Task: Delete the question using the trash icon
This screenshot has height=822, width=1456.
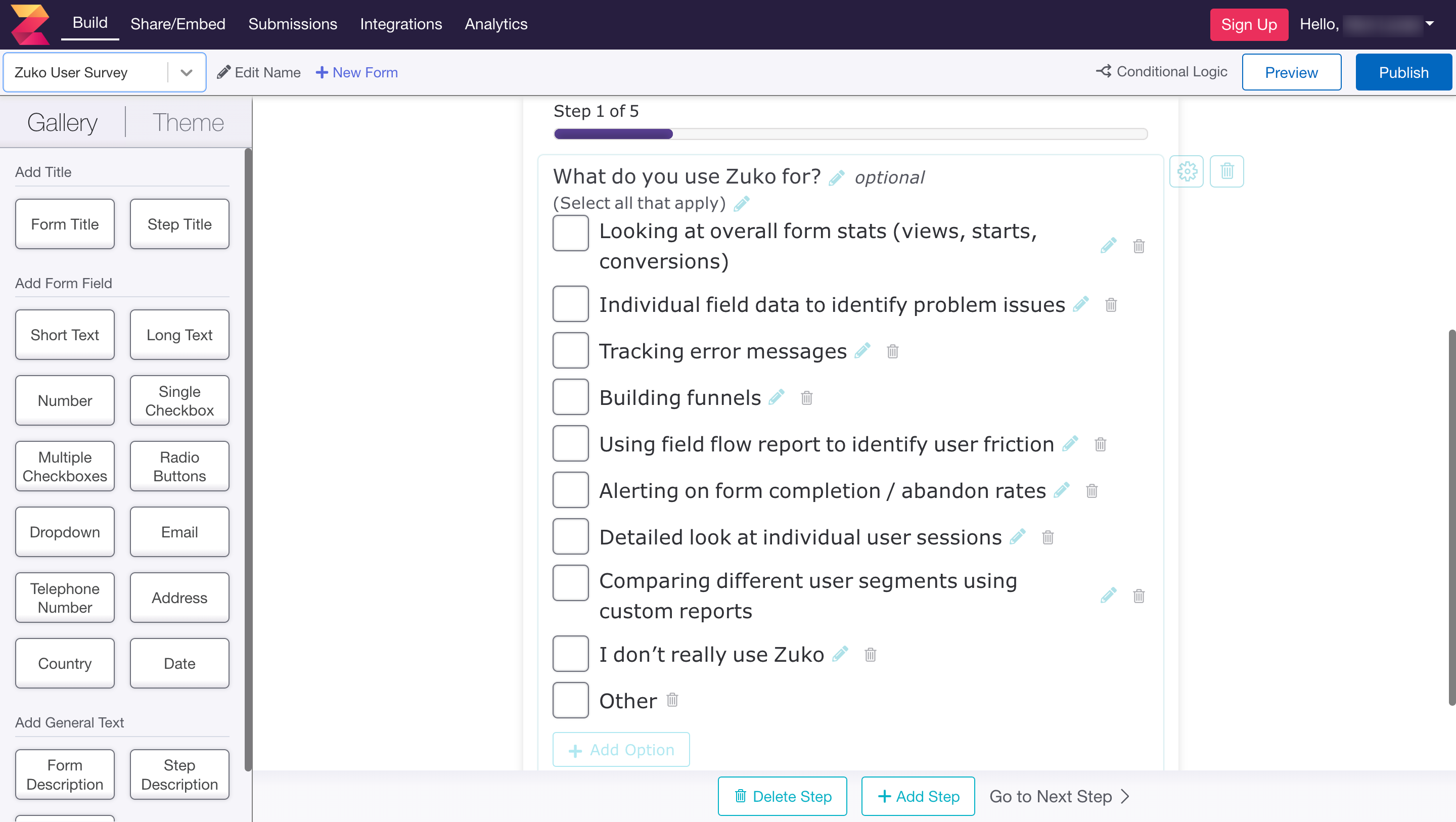Action: point(1226,171)
